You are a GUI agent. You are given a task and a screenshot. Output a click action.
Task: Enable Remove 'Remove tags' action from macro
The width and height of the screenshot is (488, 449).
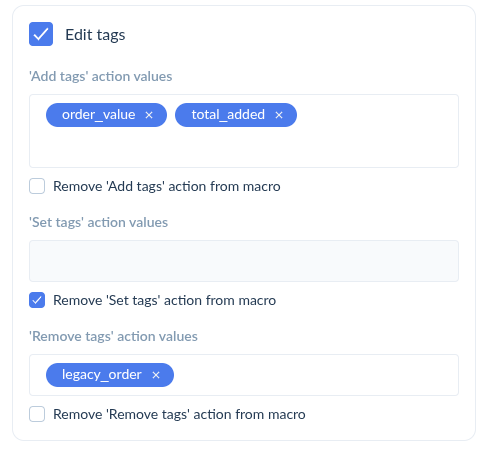click(x=37, y=414)
